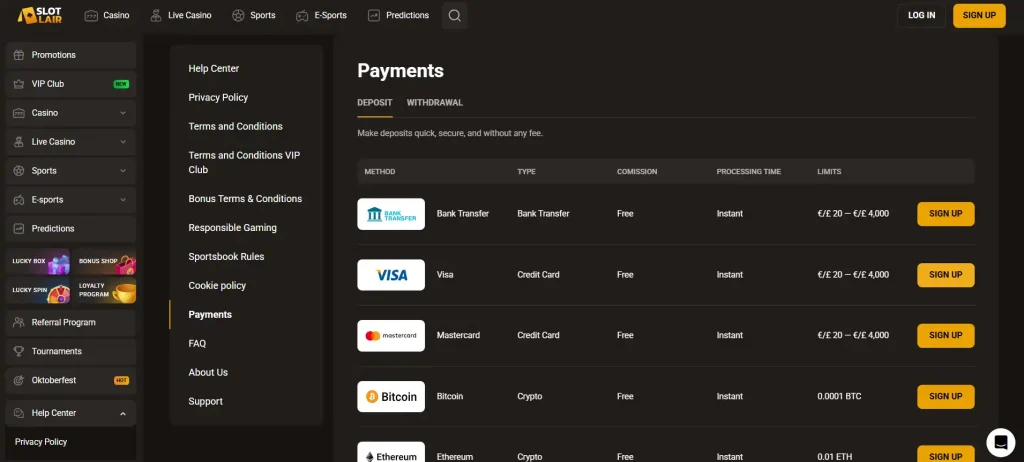Click Sign Up in the Bitcoin row

pyautogui.click(x=946, y=396)
